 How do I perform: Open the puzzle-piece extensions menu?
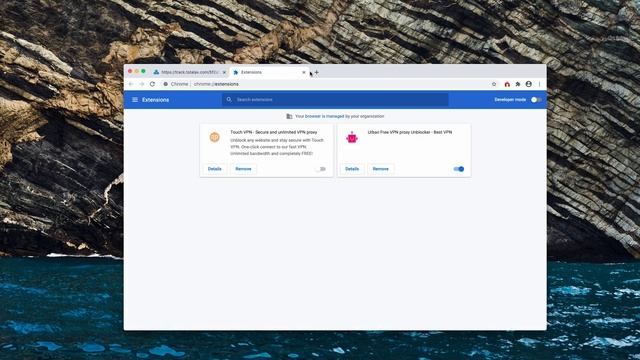518,84
